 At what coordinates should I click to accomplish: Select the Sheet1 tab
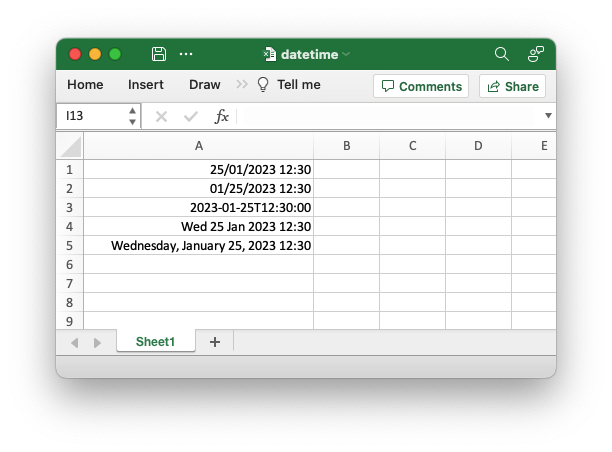(x=155, y=342)
